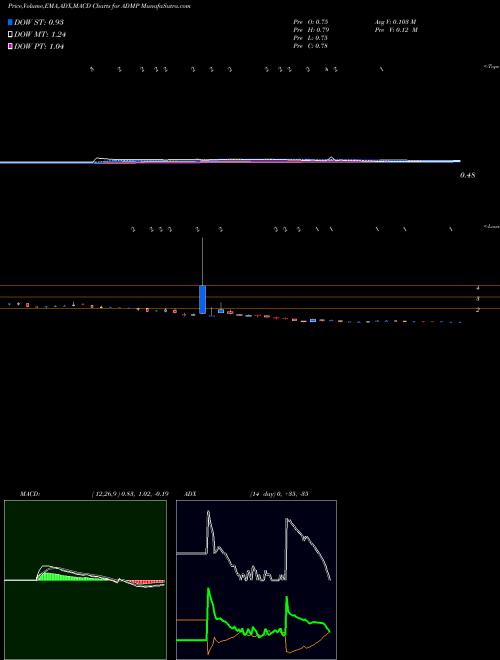500x660 pixels.
Task: Select the 'DOW PT: 1.04' legend text
Action: [39, 47]
